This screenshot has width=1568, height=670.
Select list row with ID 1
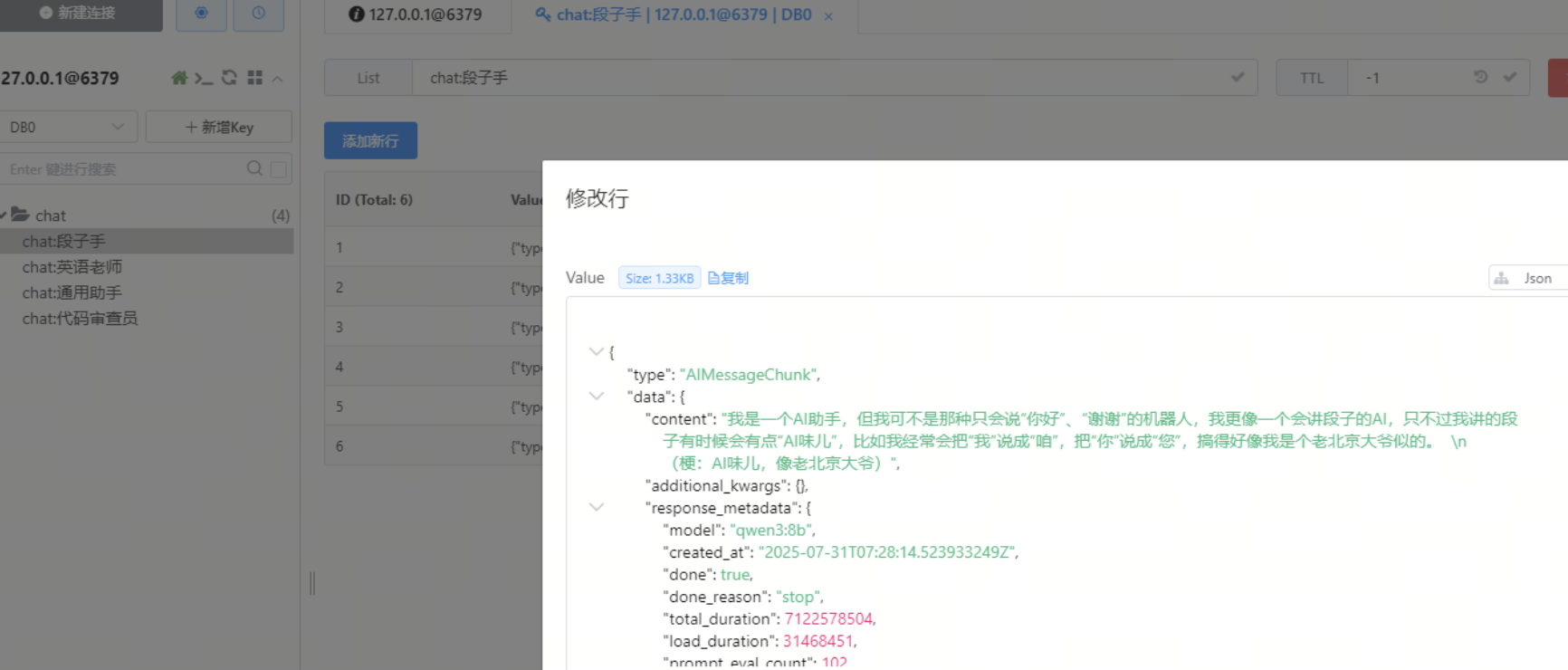(x=433, y=247)
